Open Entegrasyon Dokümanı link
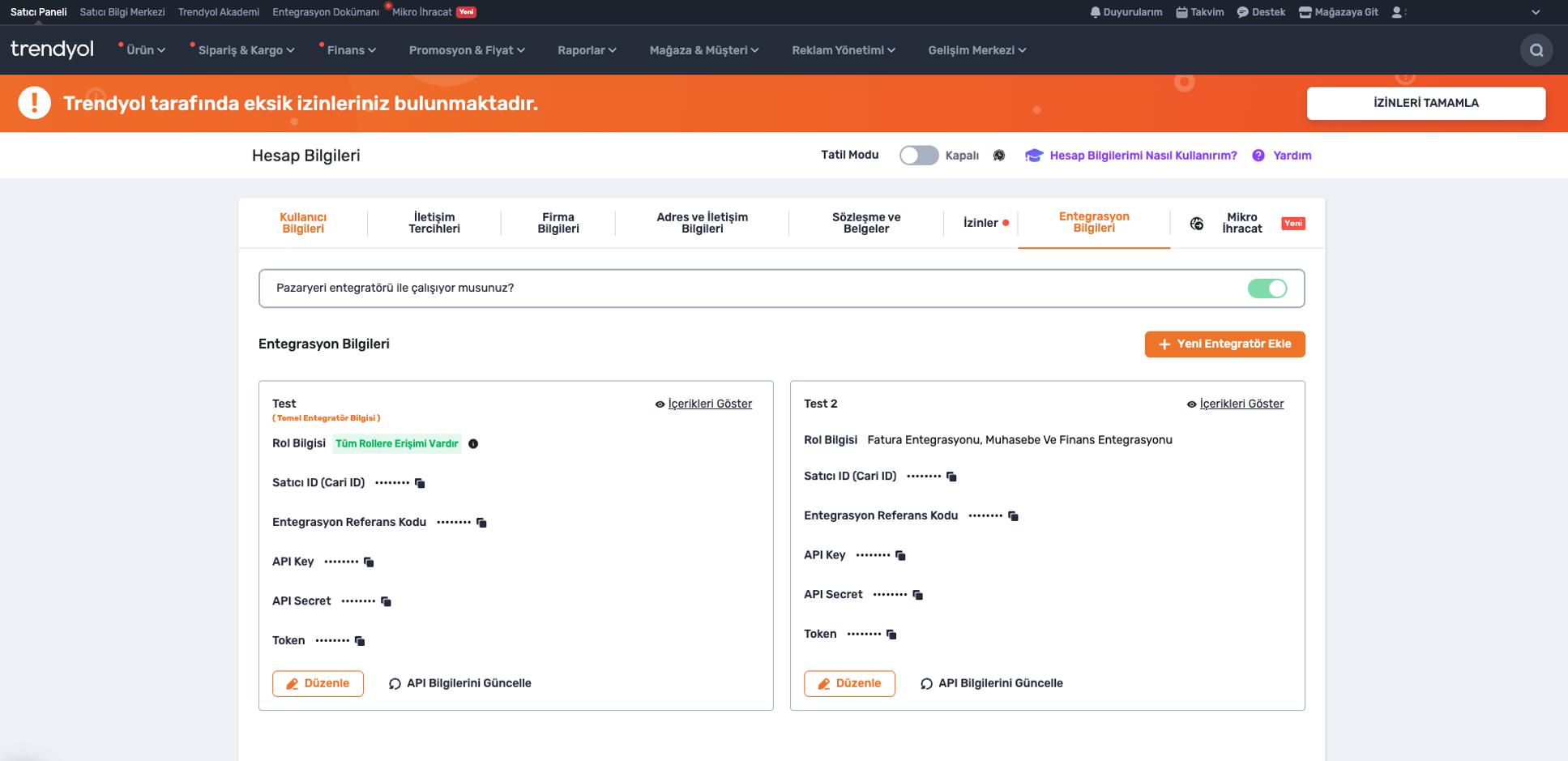The image size is (1568, 761). click(x=326, y=12)
